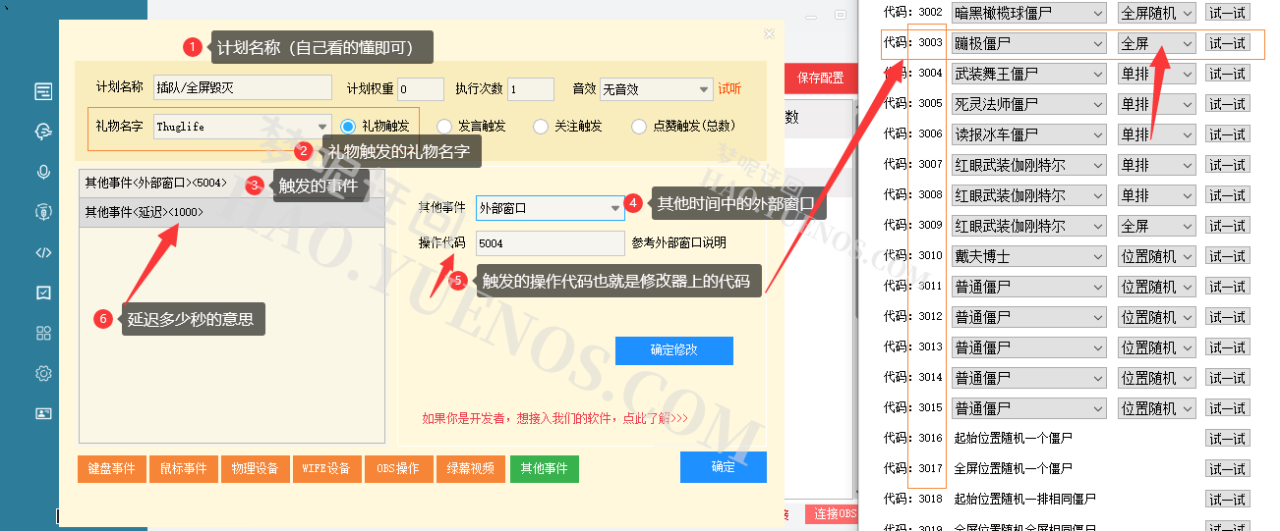Open the 全屏随机 dropdown for code 3002
The height and width of the screenshot is (531, 1280).
coord(1157,12)
